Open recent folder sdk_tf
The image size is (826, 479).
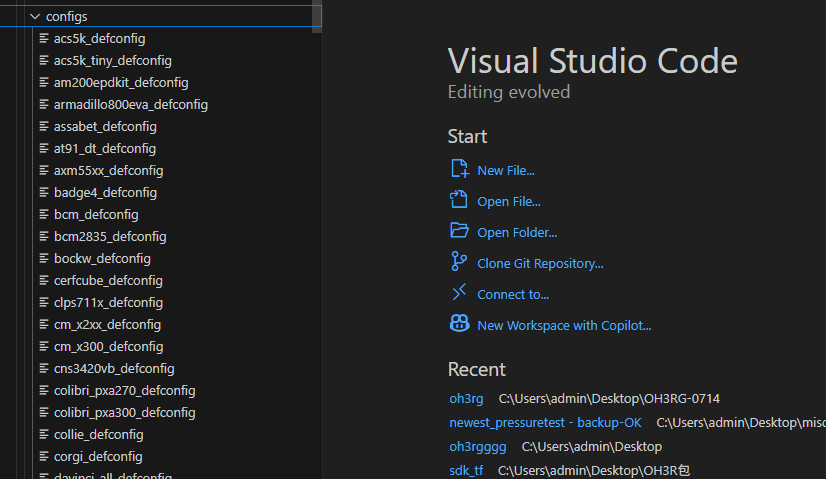[x=466, y=471]
